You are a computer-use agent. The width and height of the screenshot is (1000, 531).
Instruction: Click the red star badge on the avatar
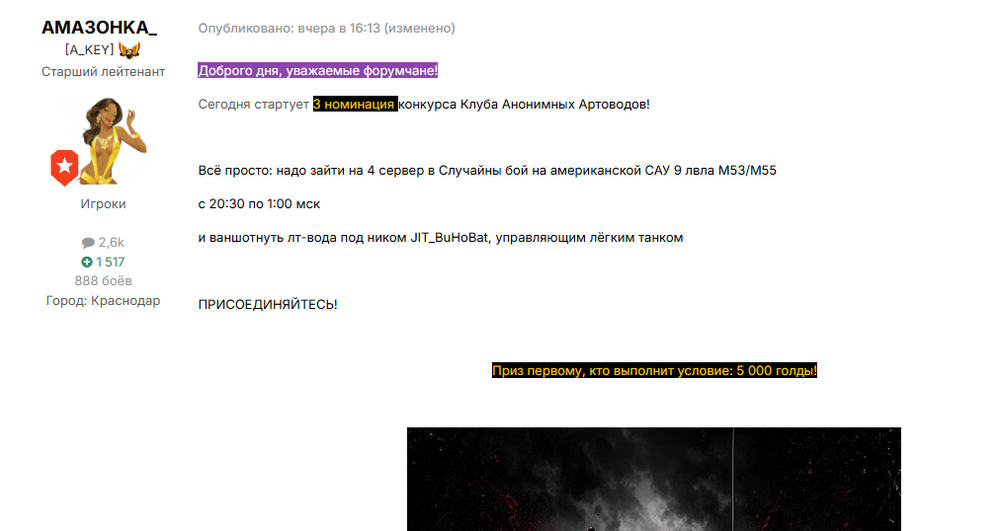point(64,168)
